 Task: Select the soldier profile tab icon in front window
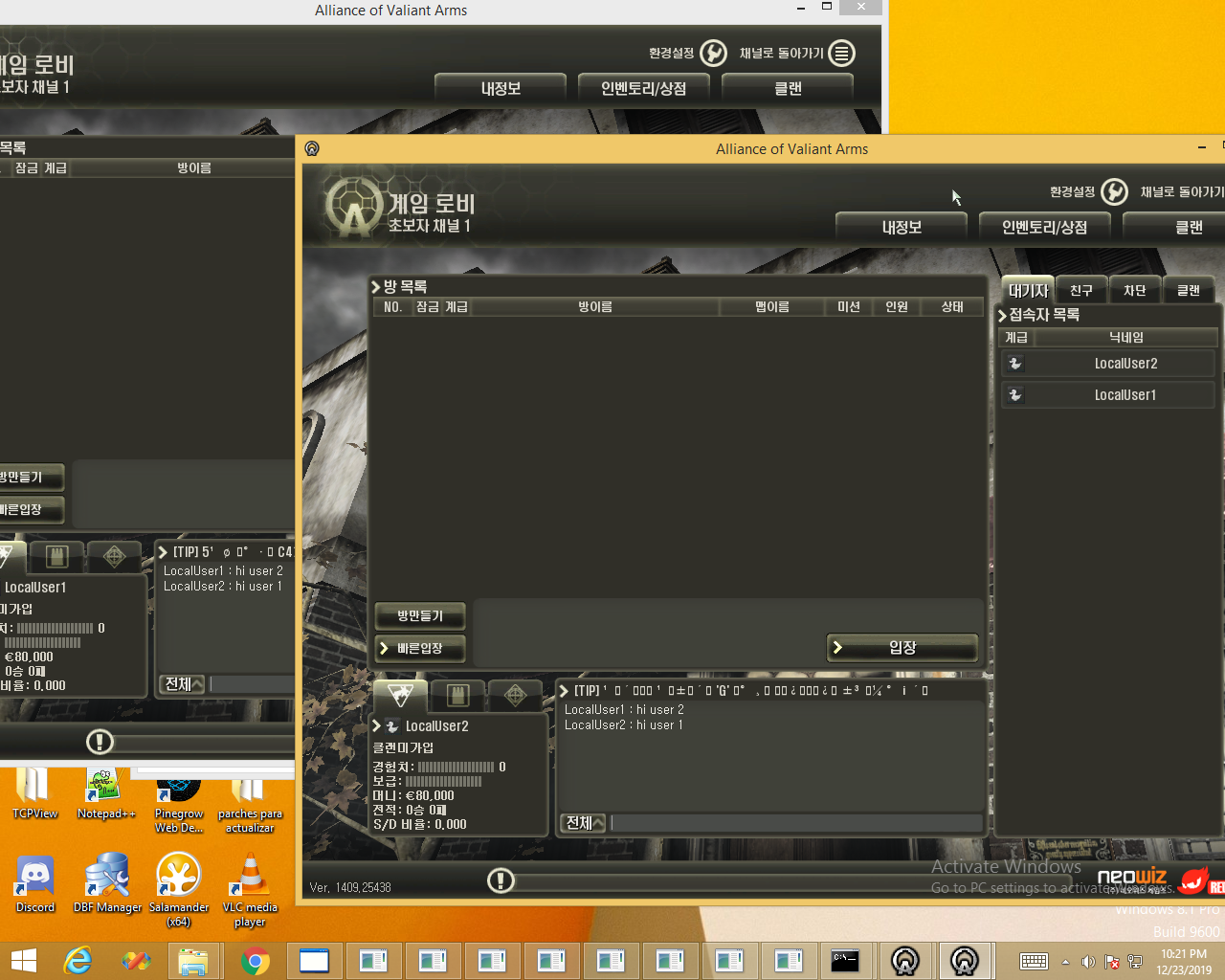(400, 695)
